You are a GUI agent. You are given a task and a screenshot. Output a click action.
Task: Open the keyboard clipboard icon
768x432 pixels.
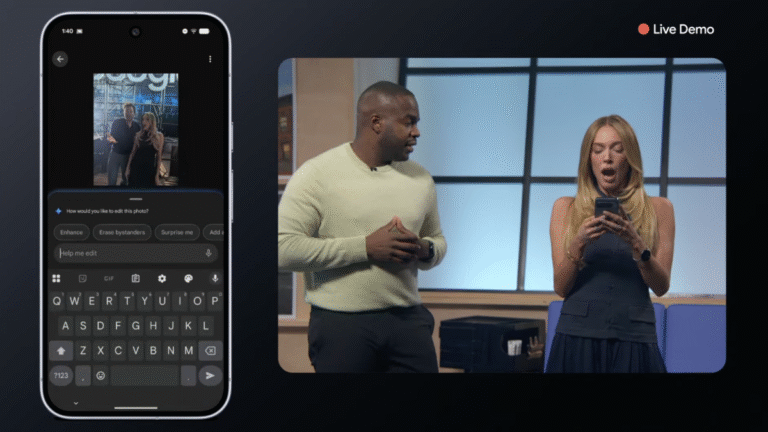(x=136, y=279)
